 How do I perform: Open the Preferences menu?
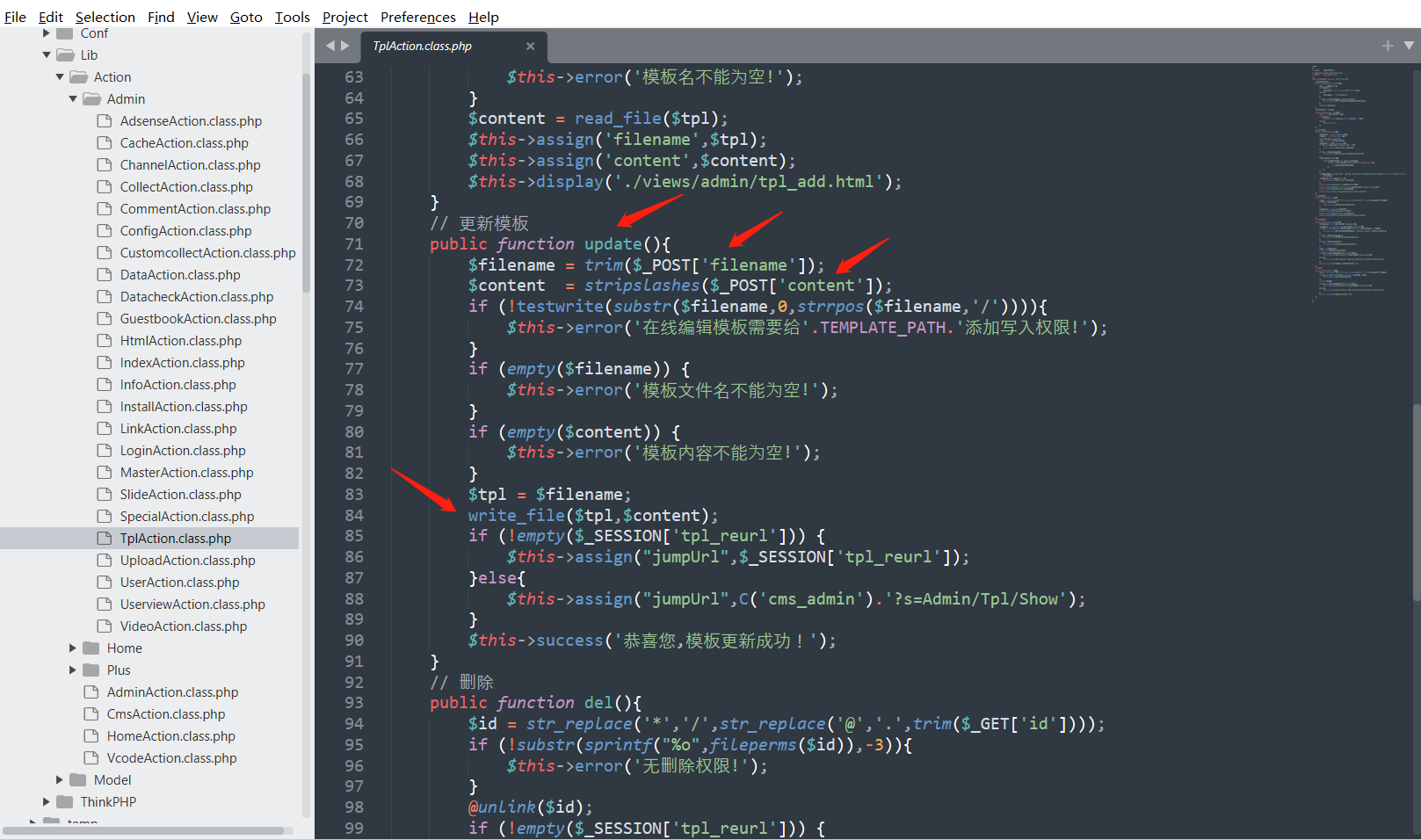[x=417, y=17]
